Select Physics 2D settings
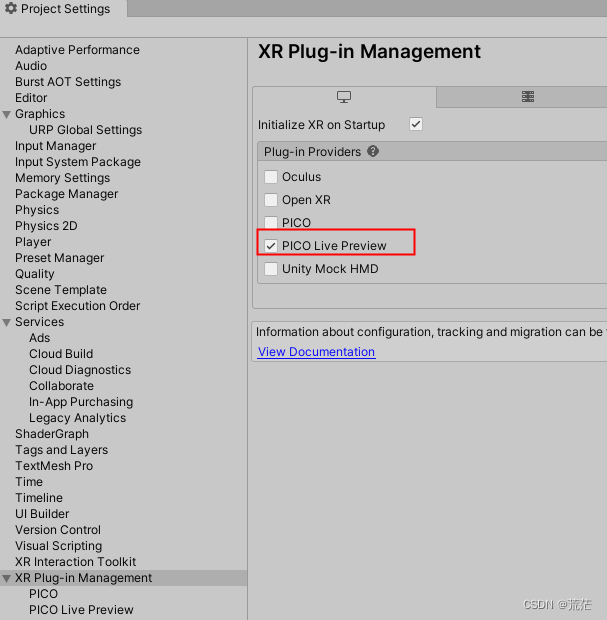Image resolution: width=607 pixels, height=620 pixels. (46, 226)
